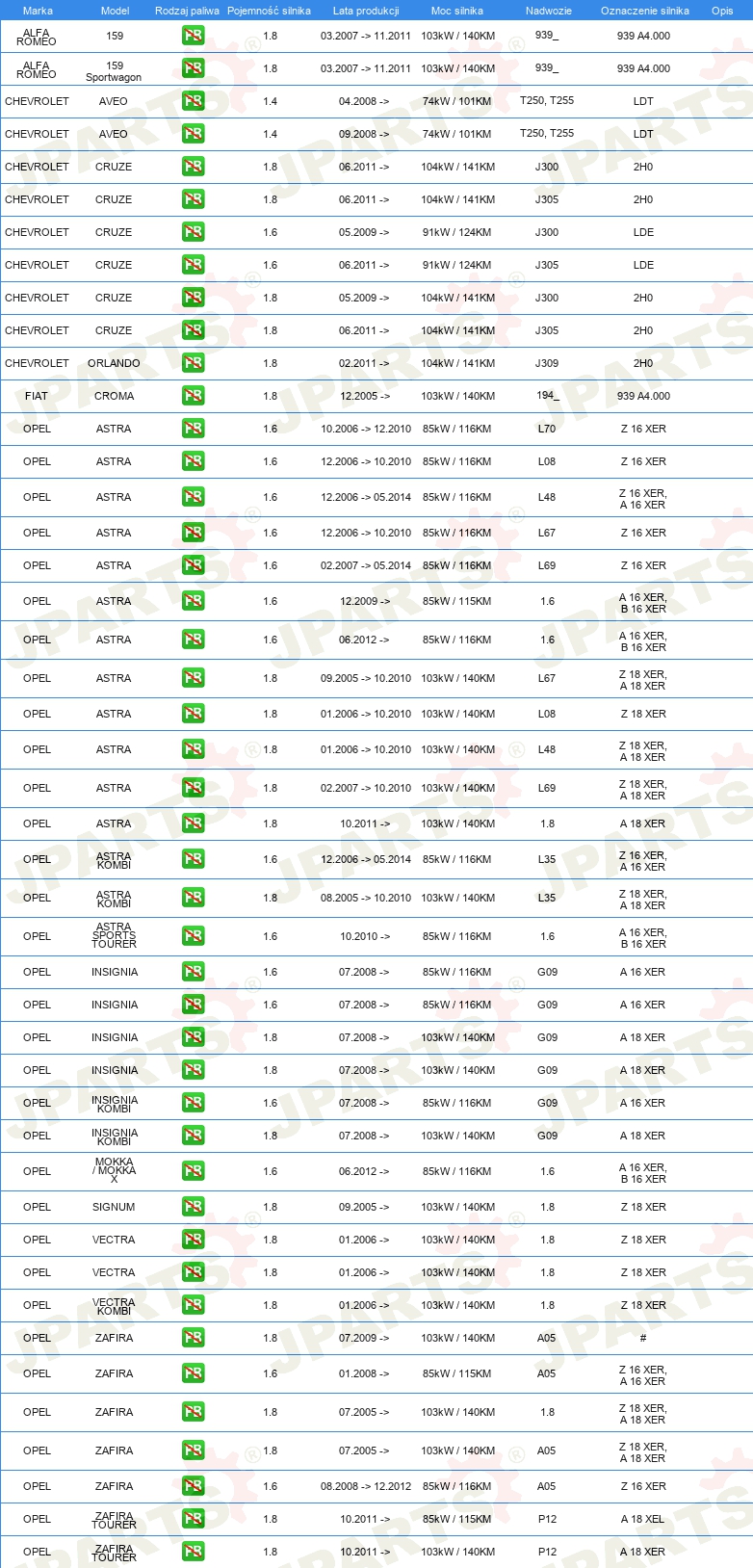The height and width of the screenshot is (1568, 753).
Task: Click fuel icon in Astra 1.6 L08 row
Action: 193,461
